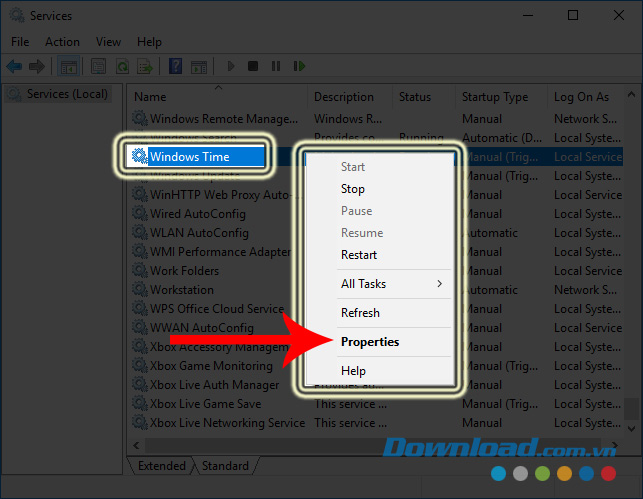Click the Export List toolbar icon

coord(143,67)
